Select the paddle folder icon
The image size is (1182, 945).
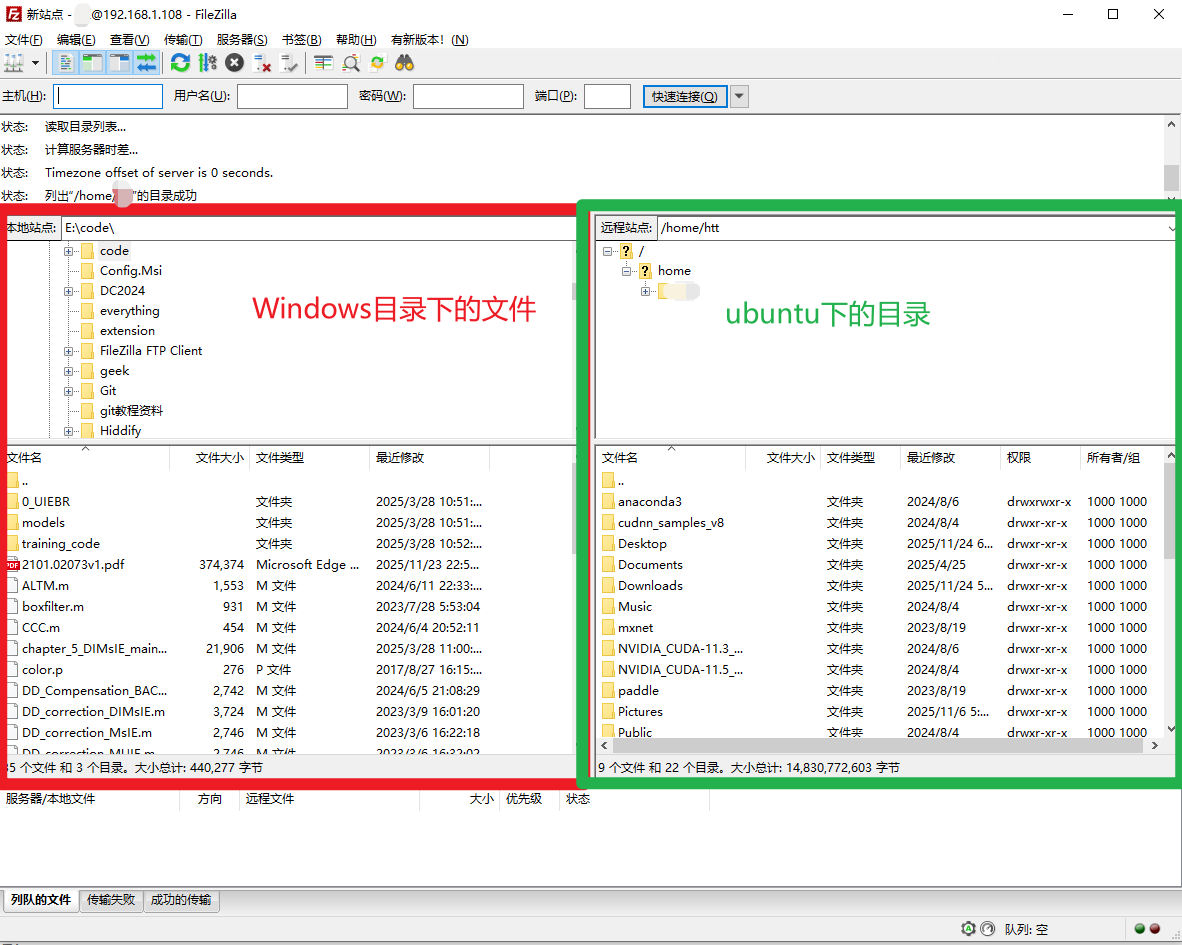click(608, 691)
